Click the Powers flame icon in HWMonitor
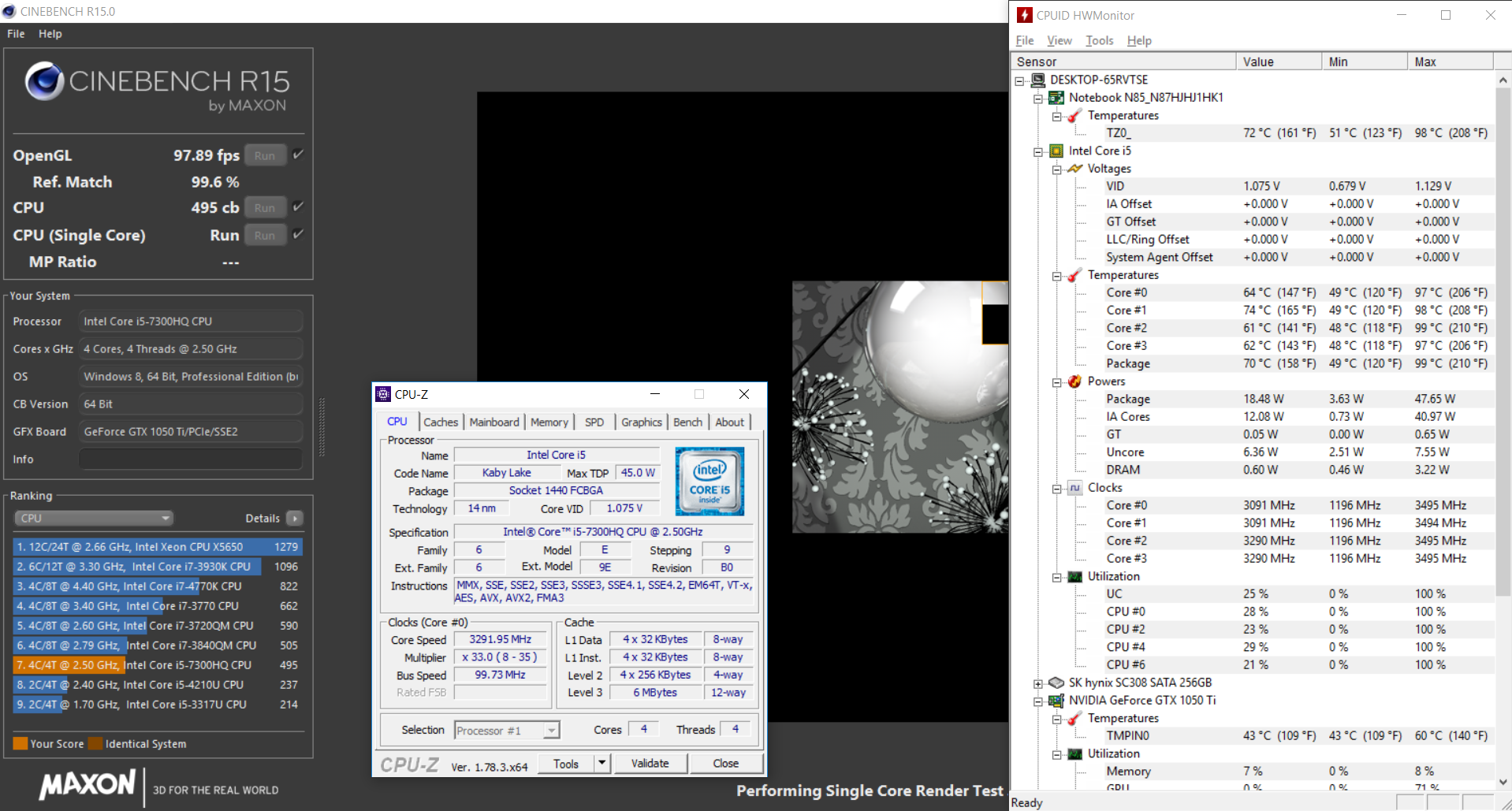The width and height of the screenshot is (1512, 811). coord(1074,381)
